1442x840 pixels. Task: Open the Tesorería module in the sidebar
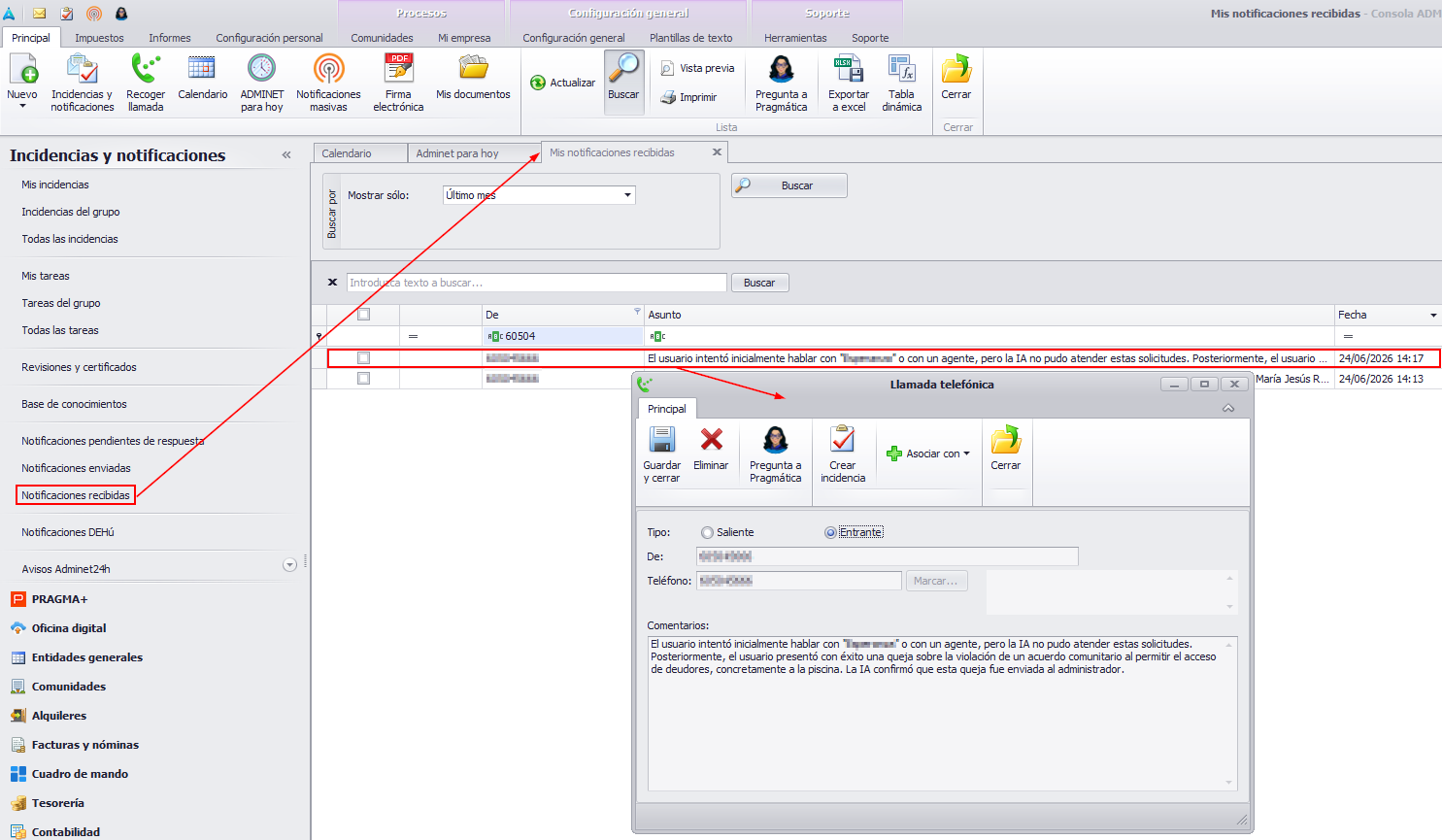click(x=58, y=803)
